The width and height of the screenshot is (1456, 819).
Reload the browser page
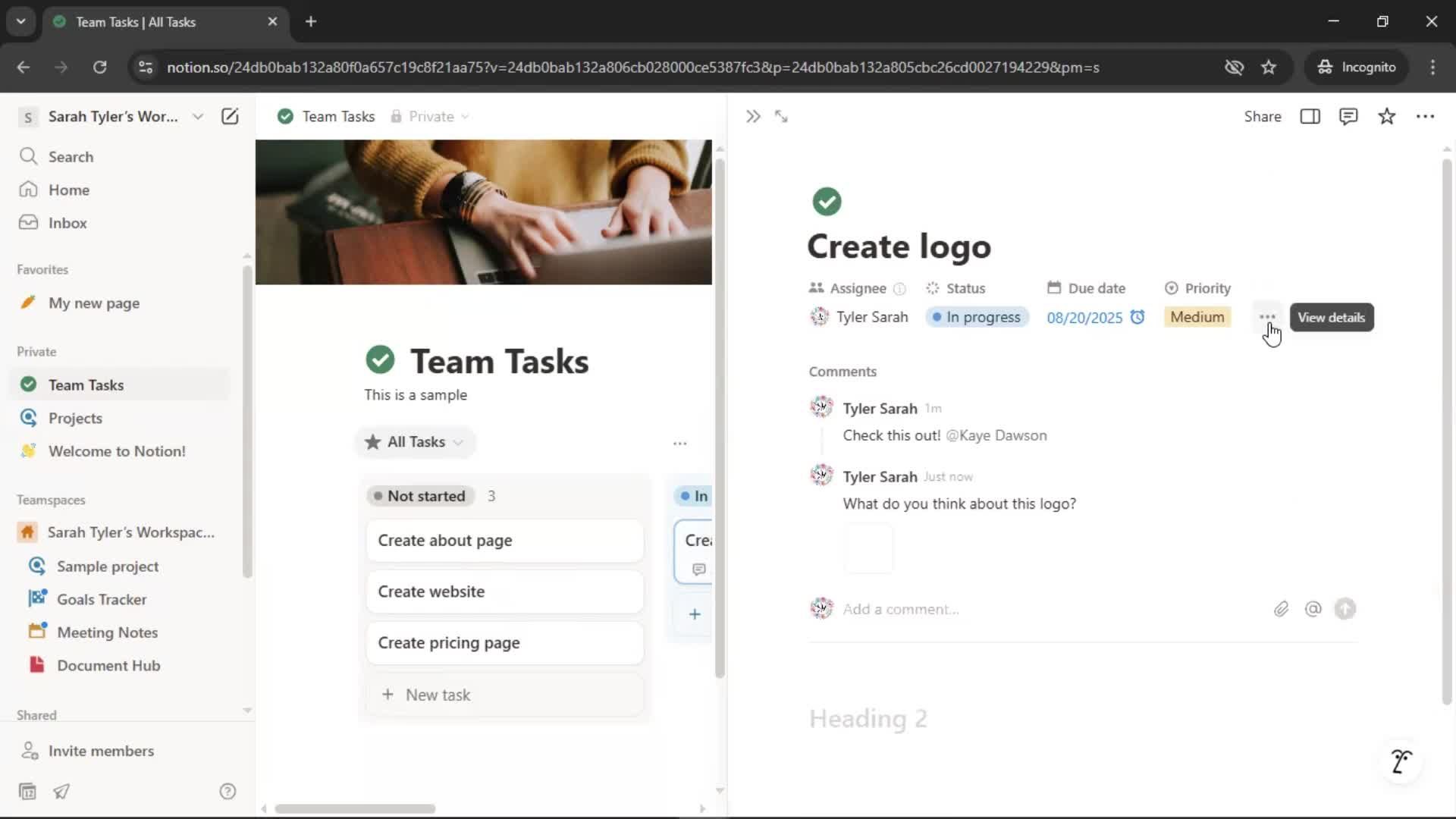(x=99, y=67)
